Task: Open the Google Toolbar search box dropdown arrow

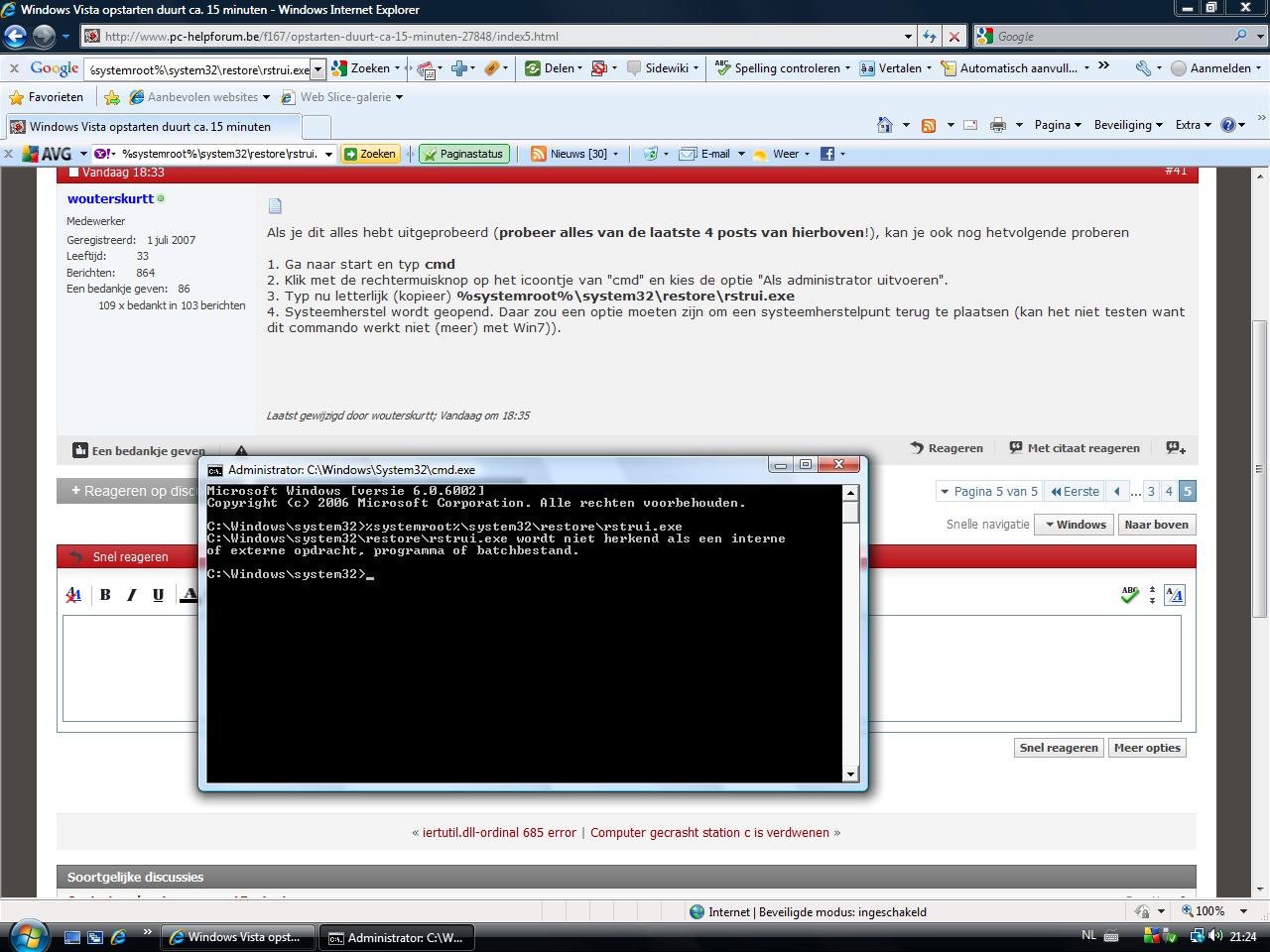Action: click(317, 69)
